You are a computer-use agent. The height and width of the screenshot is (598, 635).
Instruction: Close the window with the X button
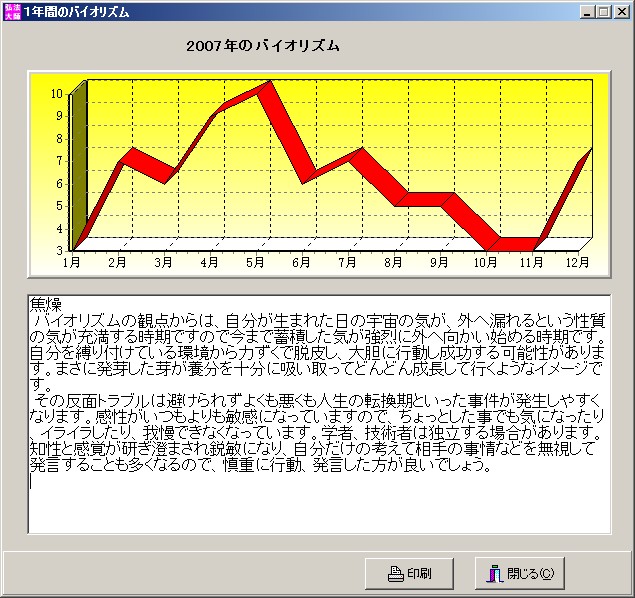tap(622, 12)
